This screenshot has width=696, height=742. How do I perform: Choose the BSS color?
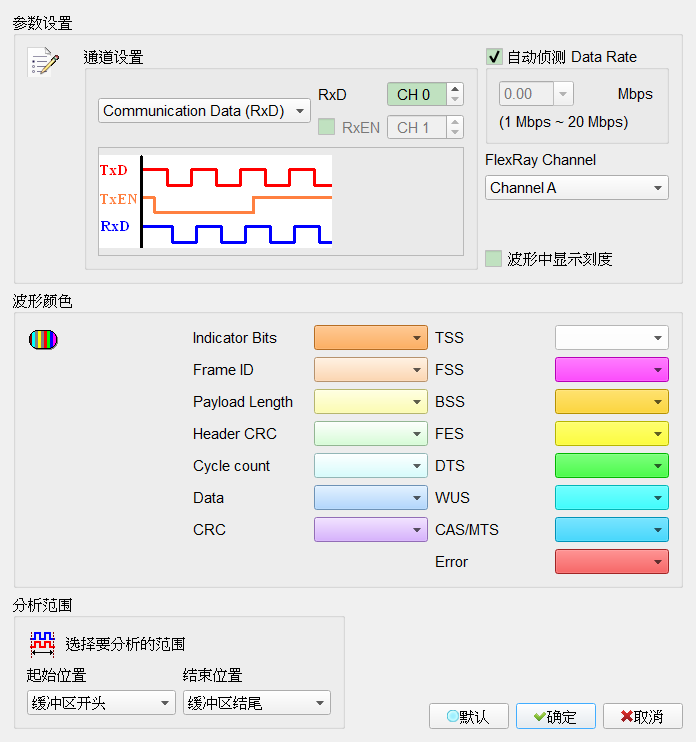612,402
